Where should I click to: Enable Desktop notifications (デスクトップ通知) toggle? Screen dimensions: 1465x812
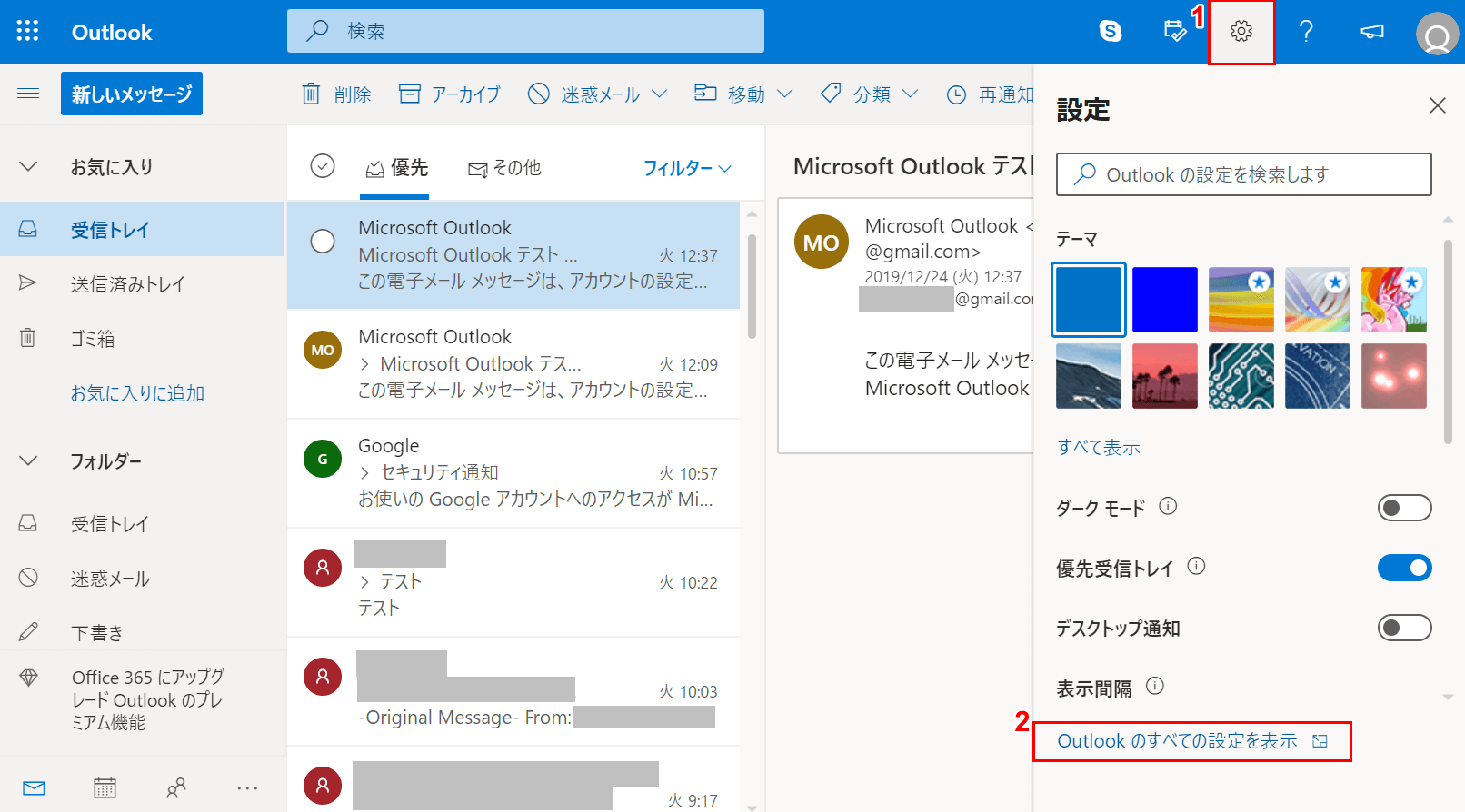(1404, 628)
